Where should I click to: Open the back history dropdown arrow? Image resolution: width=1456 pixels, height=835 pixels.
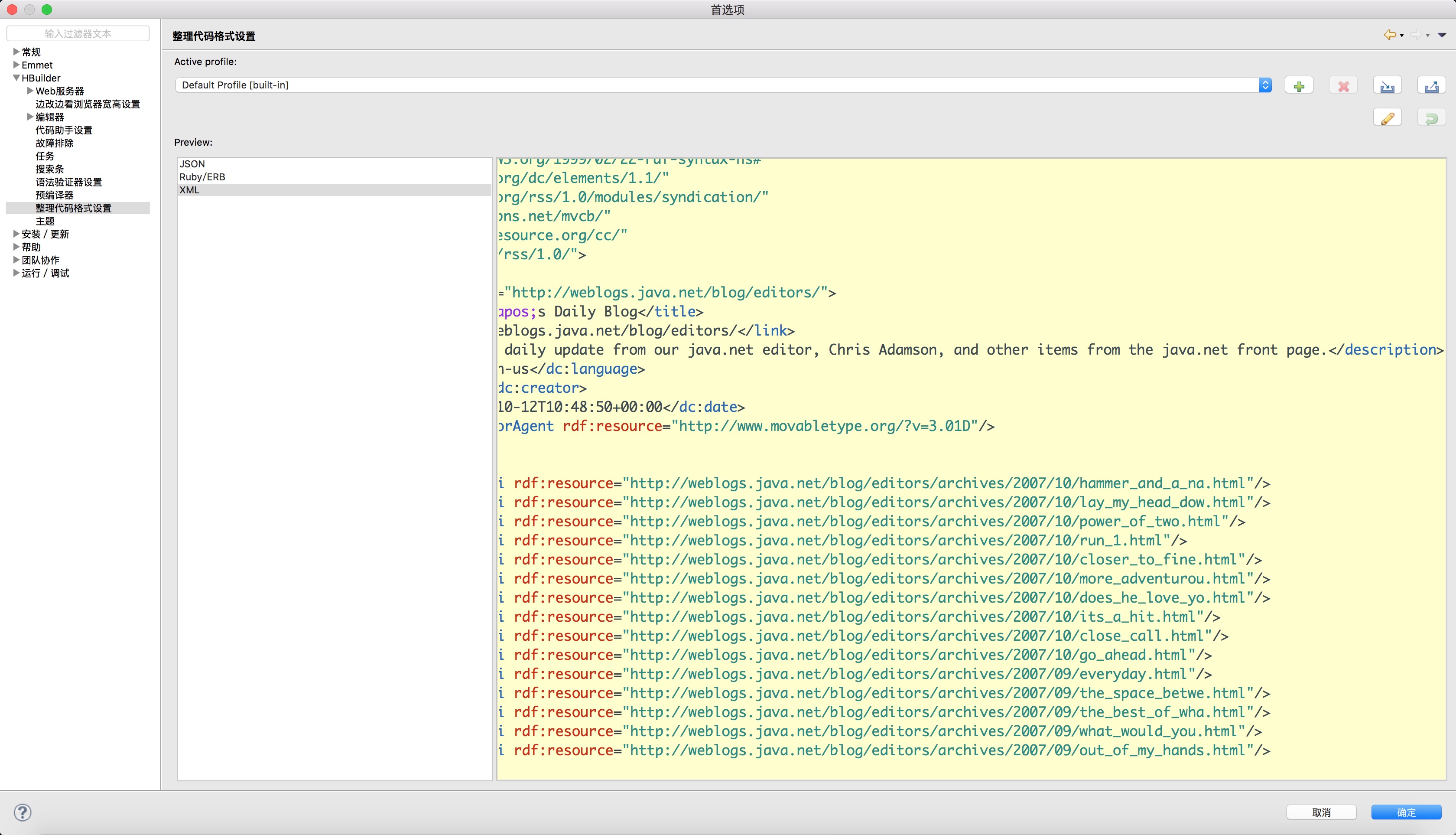[x=1401, y=36]
